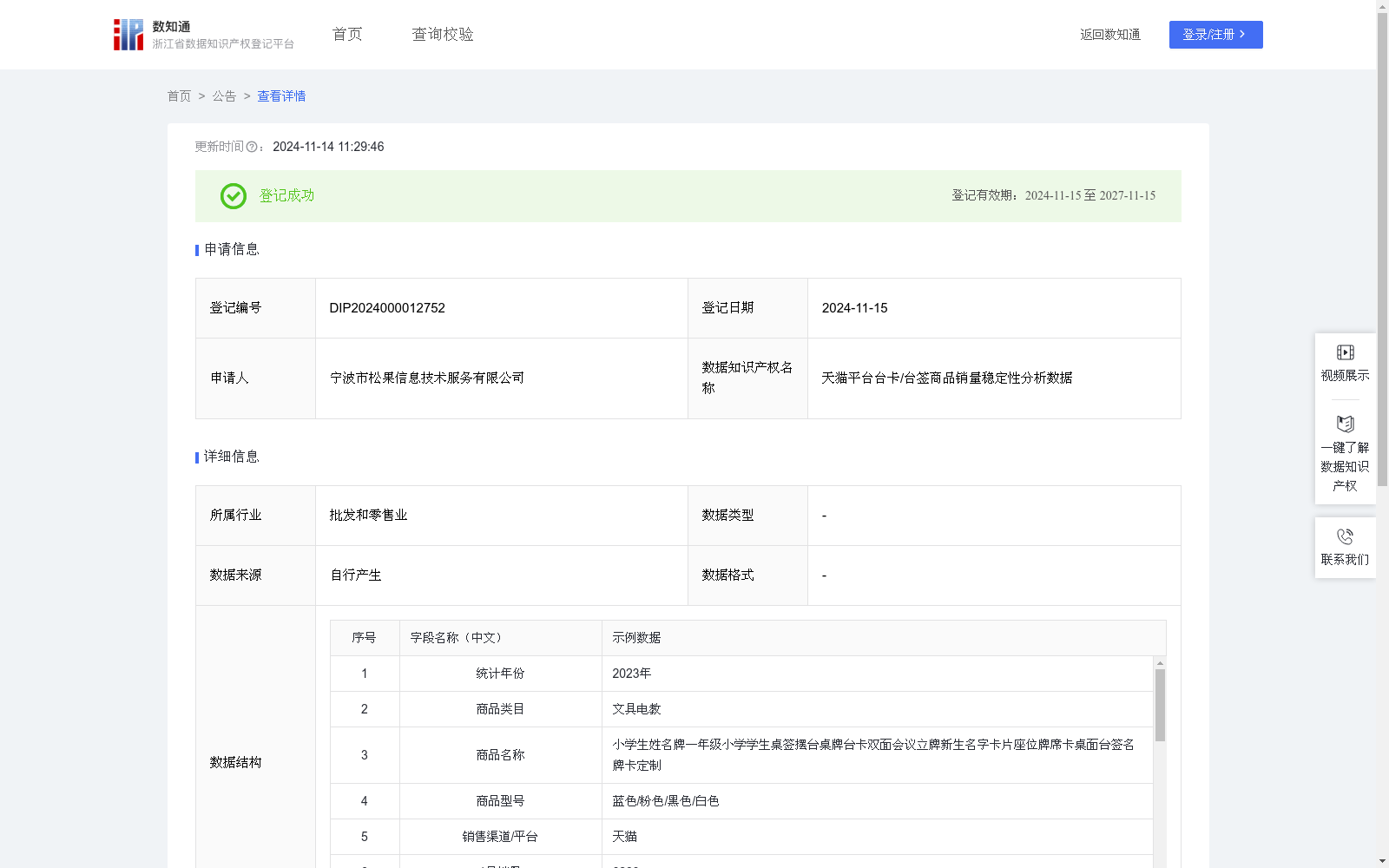The height and width of the screenshot is (868, 1389).
Task: Click the 数知通 logo icon
Action: 128,34
